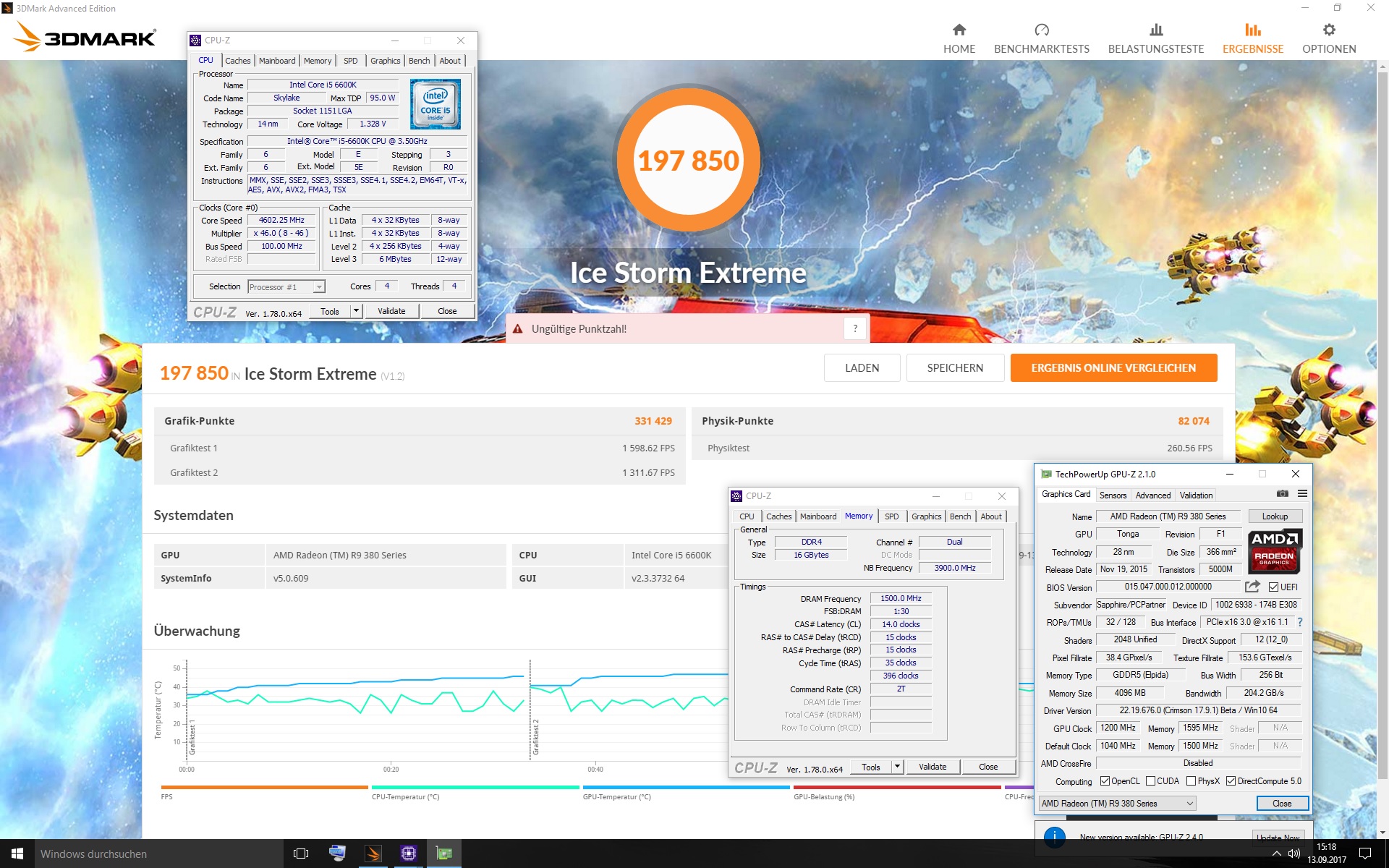Image resolution: width=1389 pixels, height=868 pixels.
Task: Click the invalid score help question mark
Action: point(855,328)
